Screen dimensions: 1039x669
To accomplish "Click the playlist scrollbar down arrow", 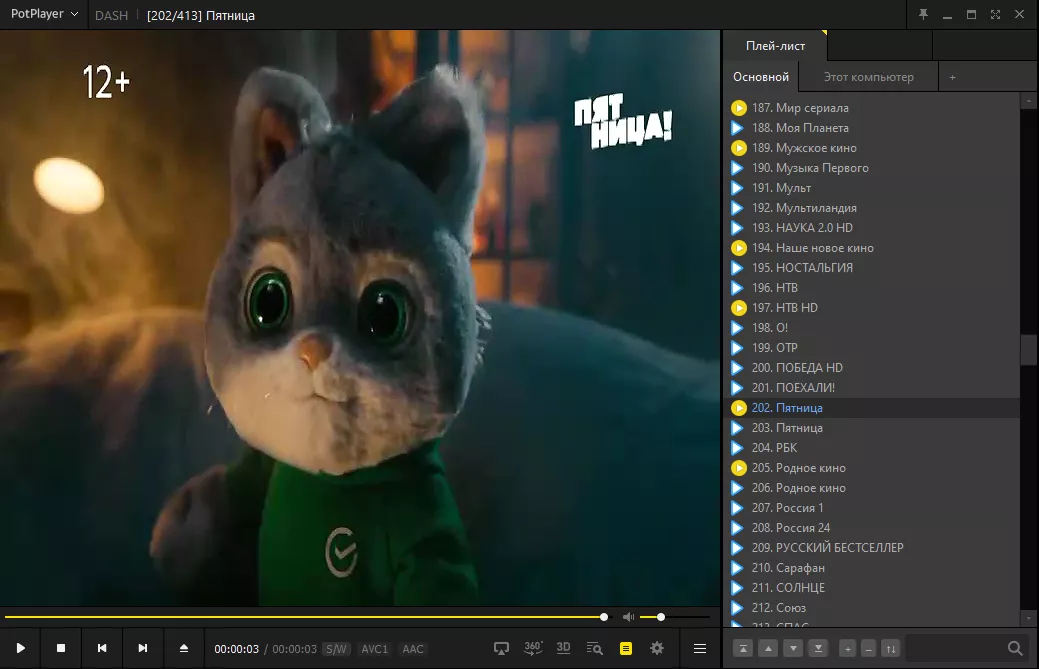I will [1029, 619].
